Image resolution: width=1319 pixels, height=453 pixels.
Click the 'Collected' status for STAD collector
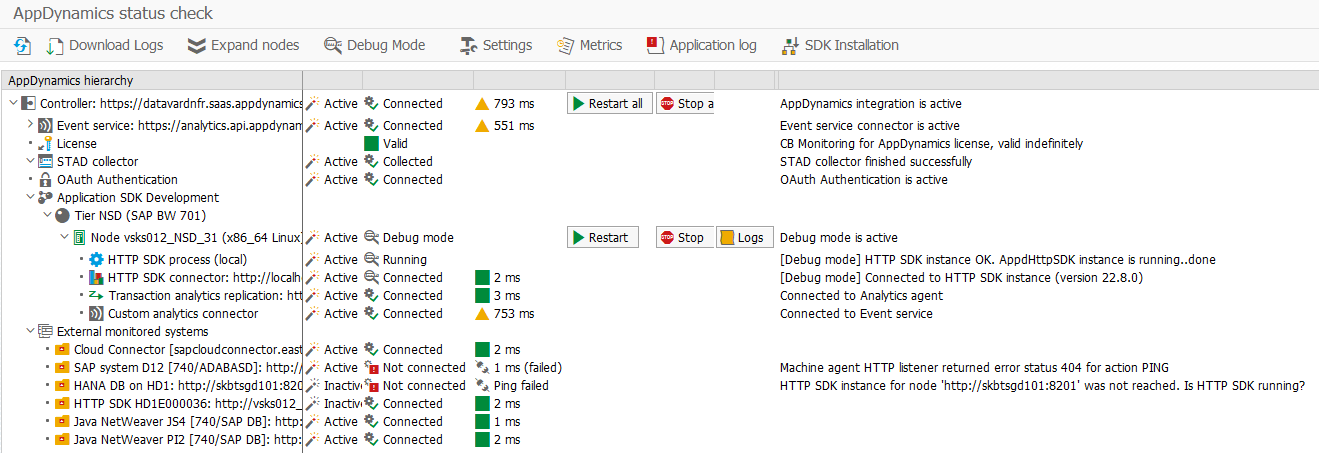[408, 161]
